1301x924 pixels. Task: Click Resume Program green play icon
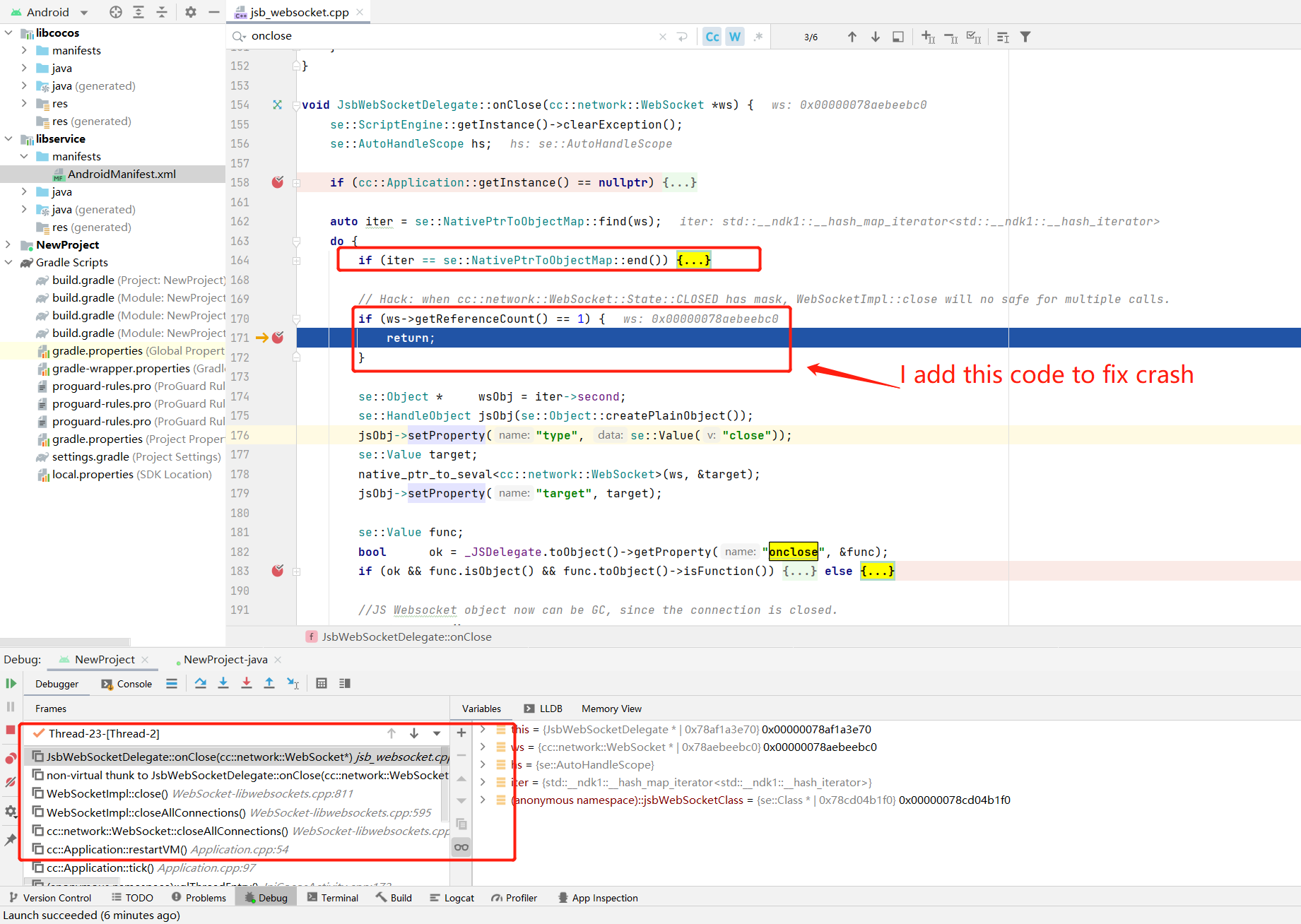[x=11, y=683]
